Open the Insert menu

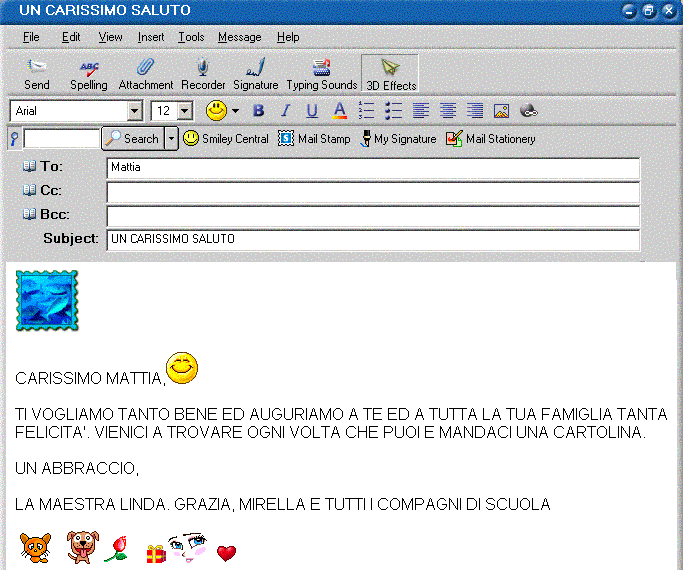(151, 37)
